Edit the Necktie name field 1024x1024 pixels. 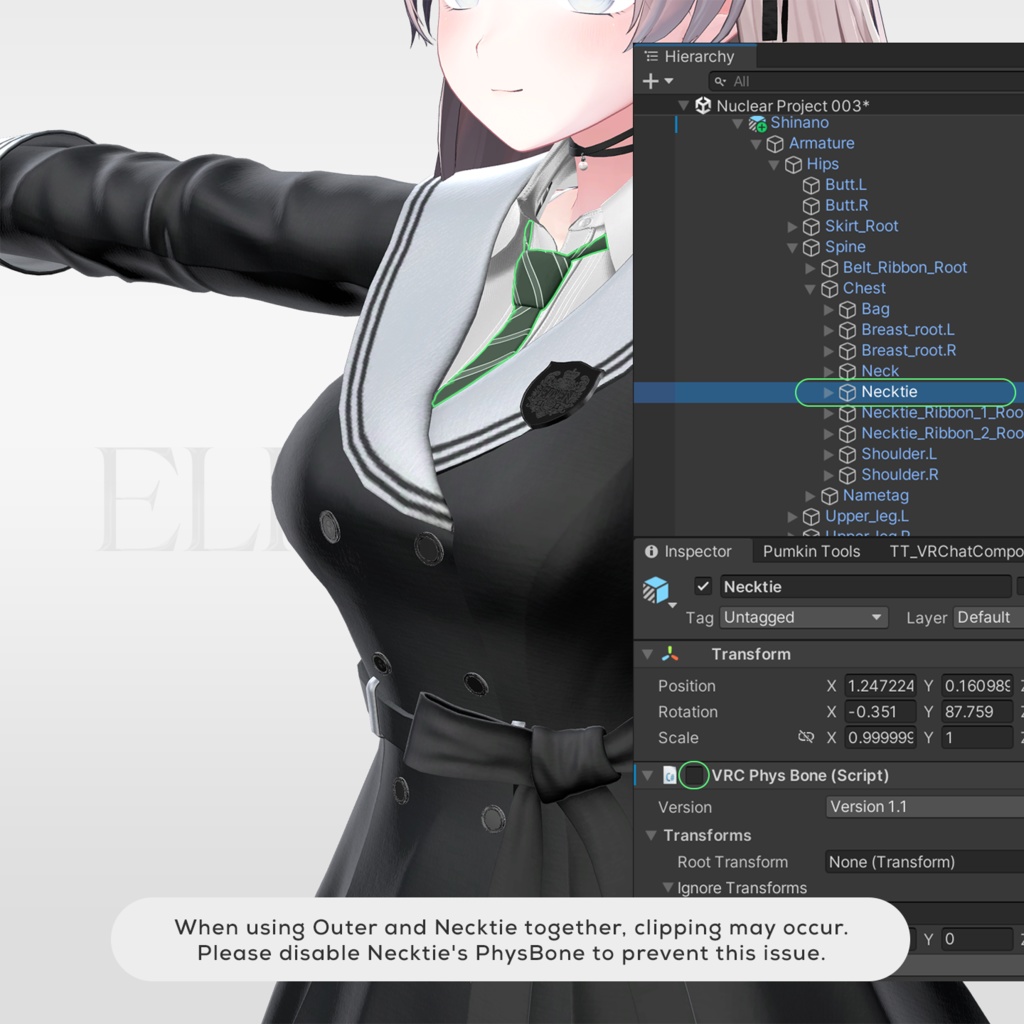[865, 586]
